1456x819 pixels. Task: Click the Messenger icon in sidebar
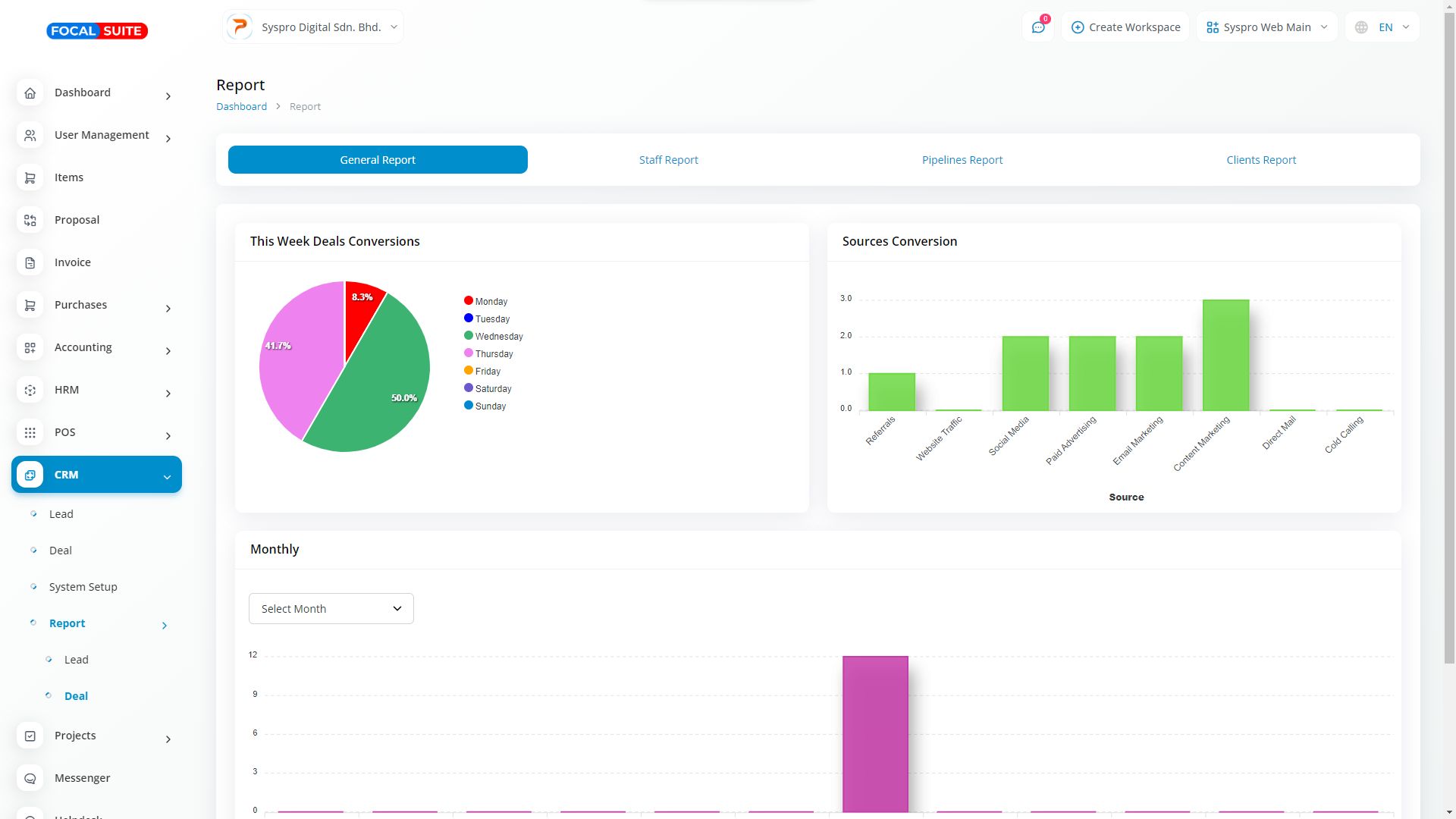click(x=30, y=779)
